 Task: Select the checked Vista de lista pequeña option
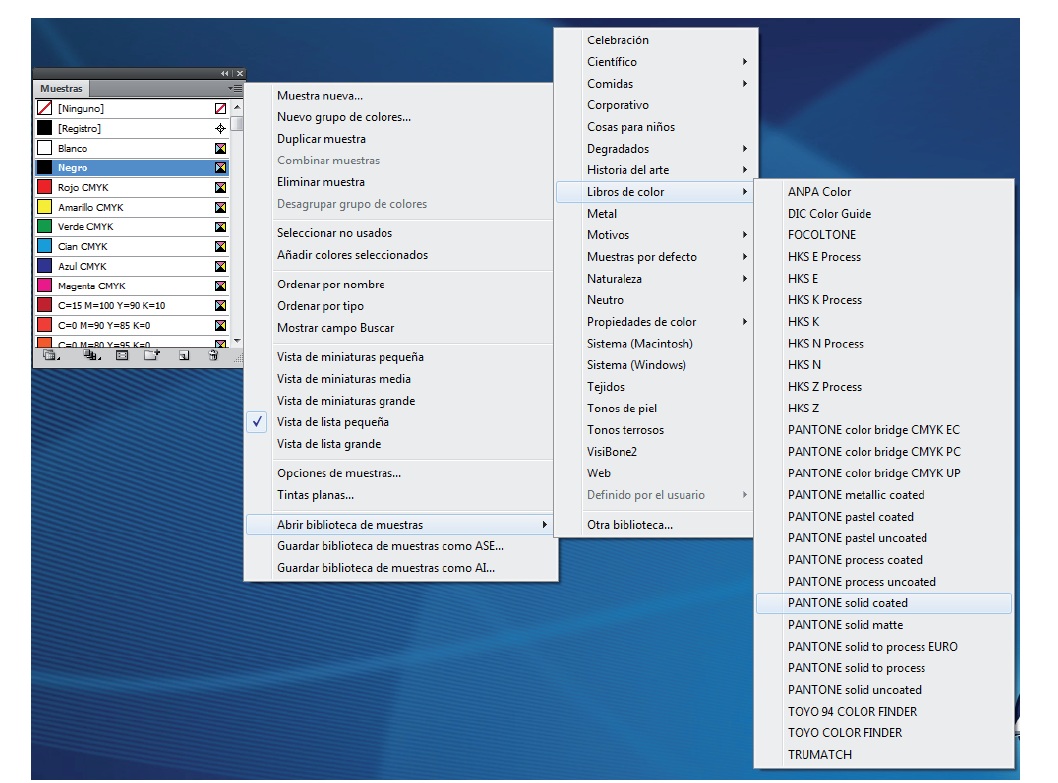333,422
